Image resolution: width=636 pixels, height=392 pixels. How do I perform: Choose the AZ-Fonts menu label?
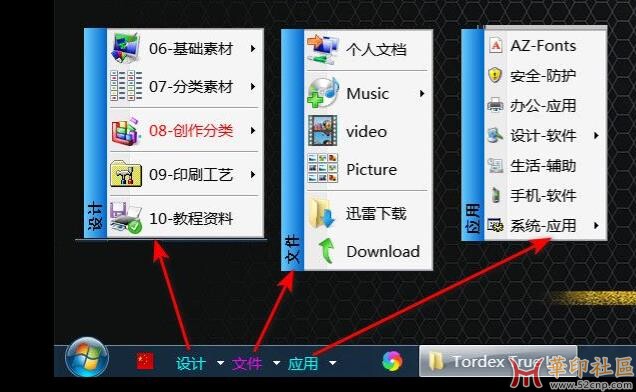pyautogui.click(x=543, y=45)
